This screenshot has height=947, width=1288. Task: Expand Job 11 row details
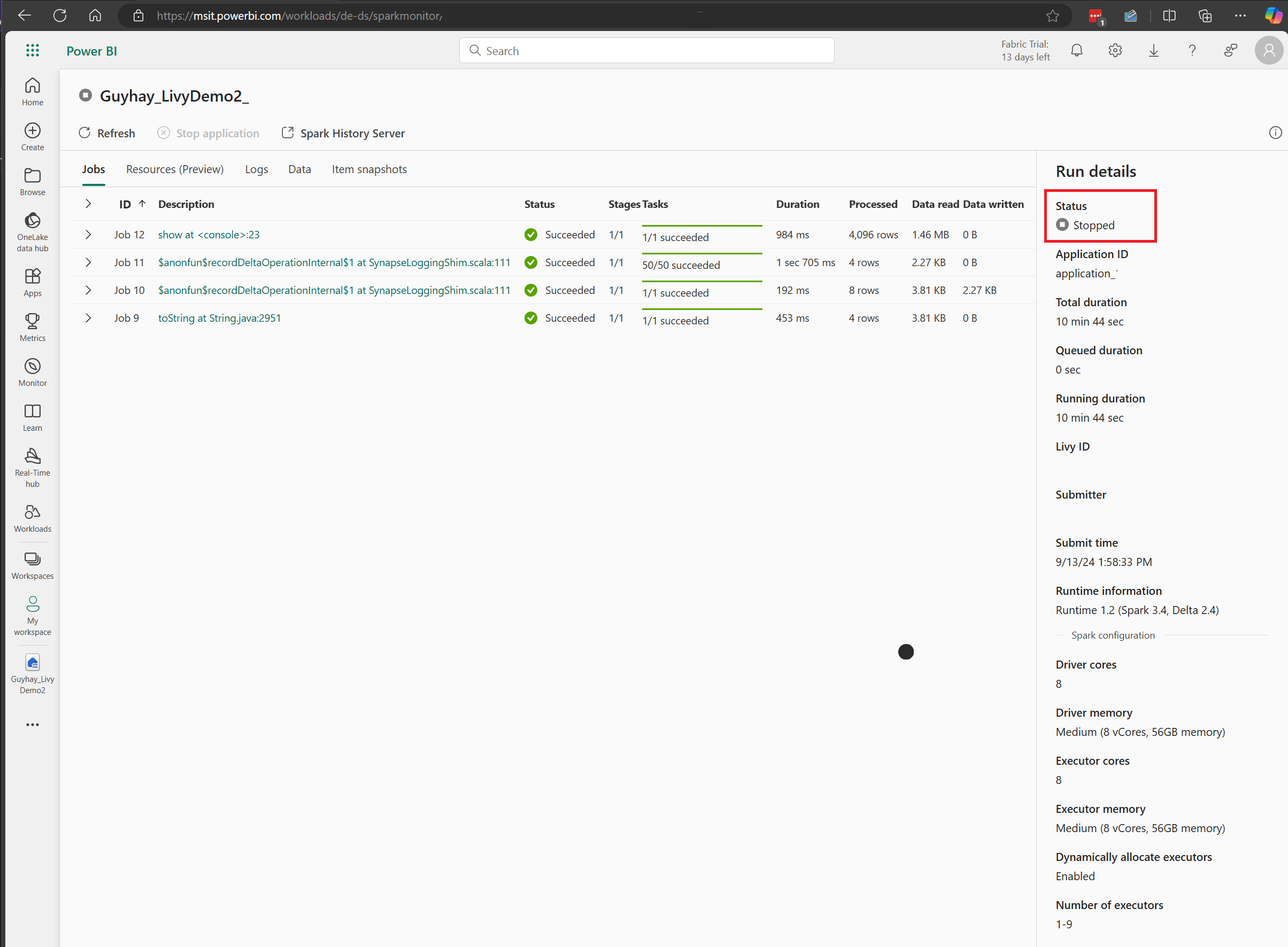pos(88,262)
